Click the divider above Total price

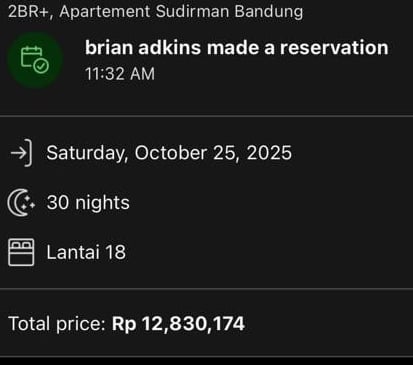(x=206, y=288)
